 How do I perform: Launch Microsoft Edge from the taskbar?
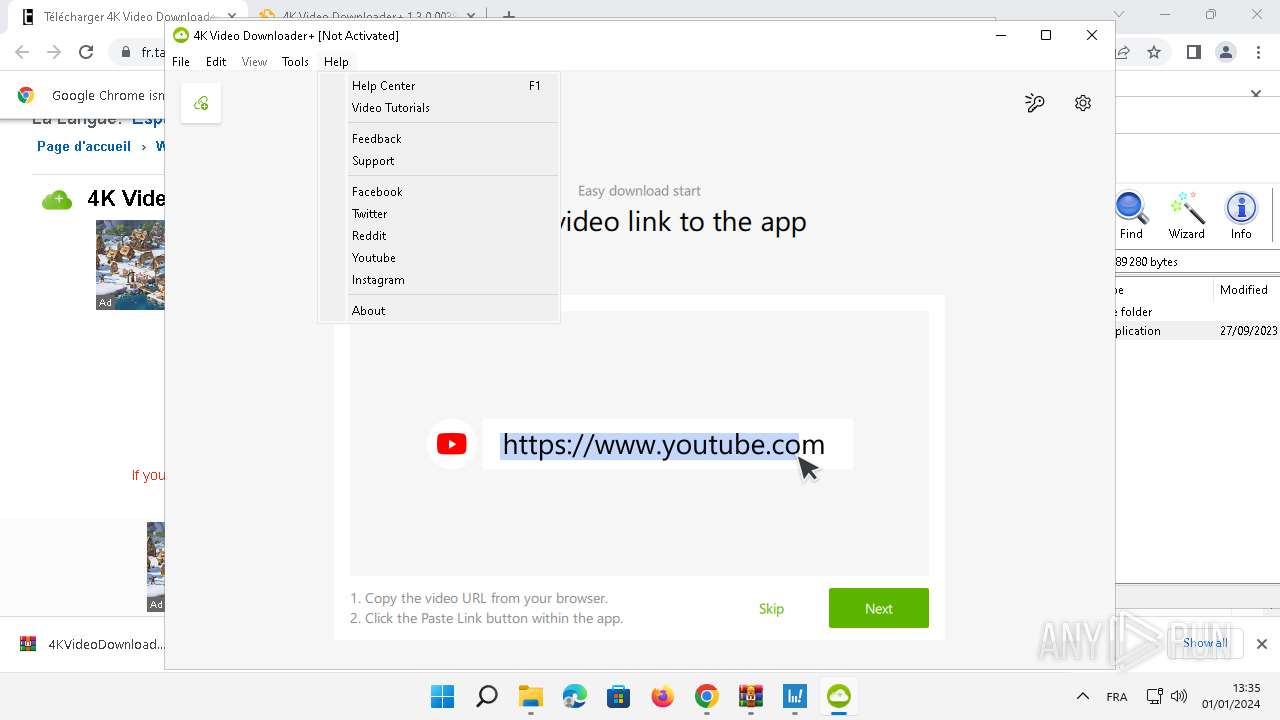(x=574, y=696)
